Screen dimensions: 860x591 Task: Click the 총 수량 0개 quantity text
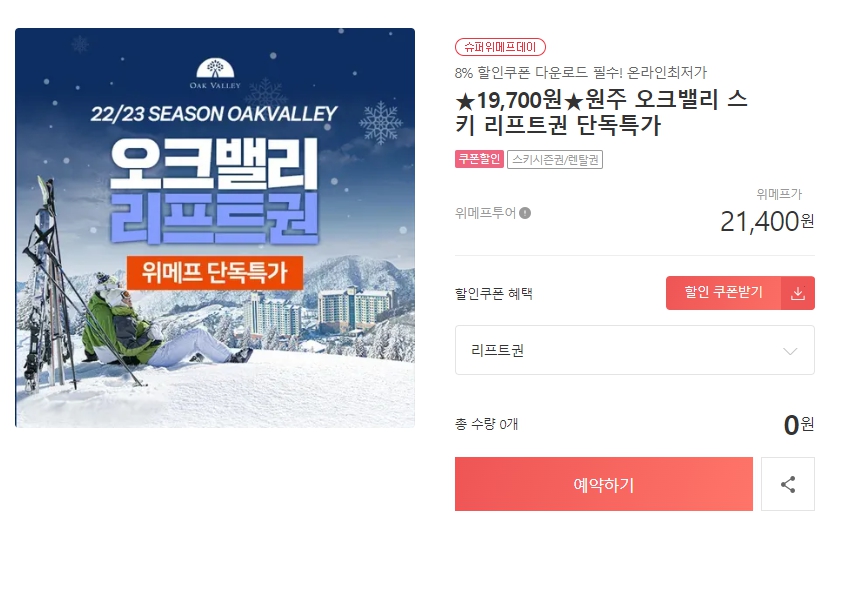pos(486,424)
